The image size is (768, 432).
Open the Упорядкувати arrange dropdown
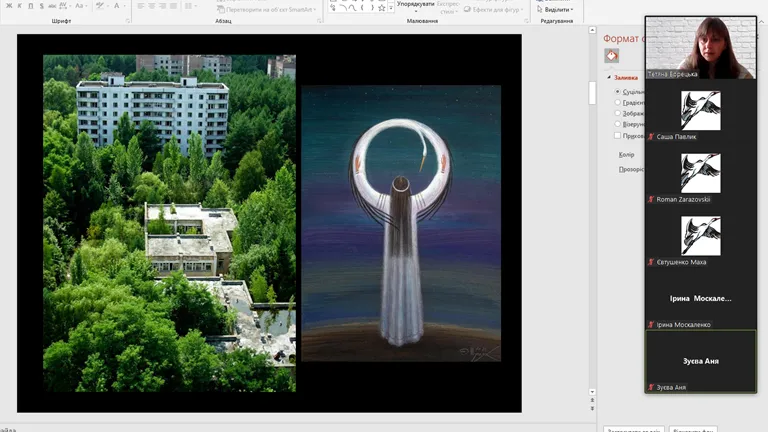415,4
